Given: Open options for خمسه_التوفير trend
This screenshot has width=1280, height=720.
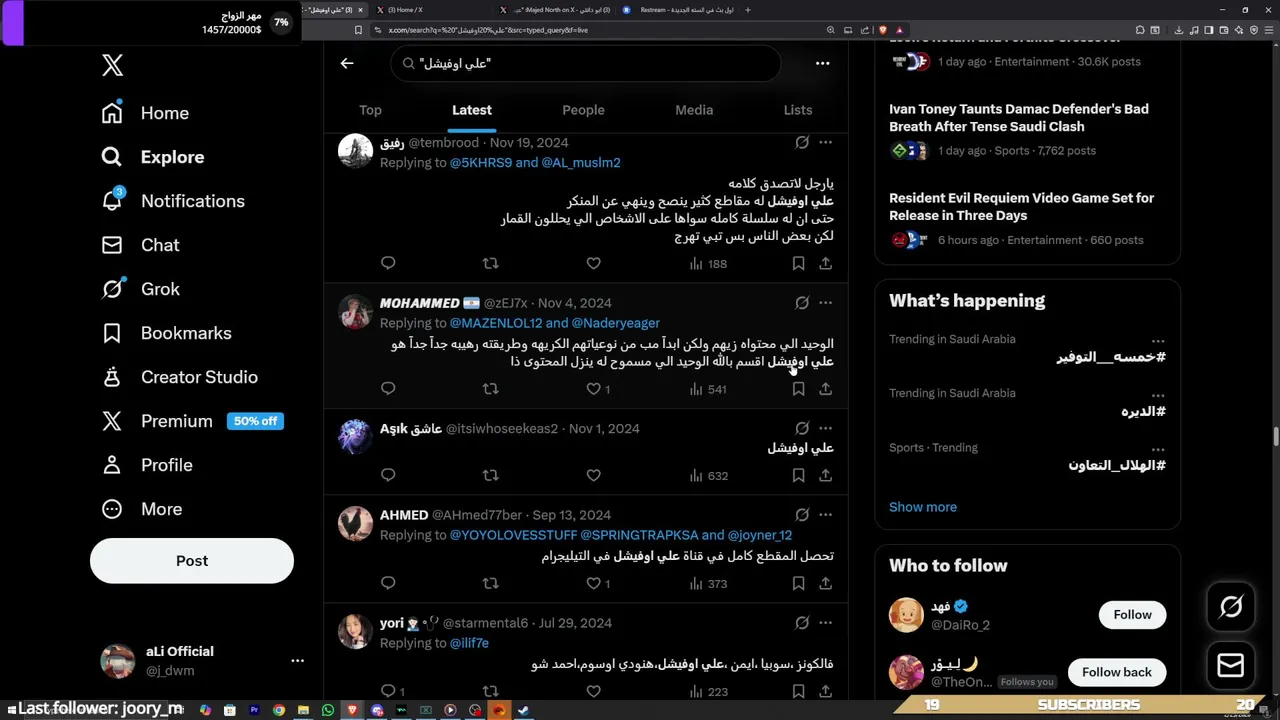Looking at the screenshot, I should pyautogui.click(x=1157, y=340).
